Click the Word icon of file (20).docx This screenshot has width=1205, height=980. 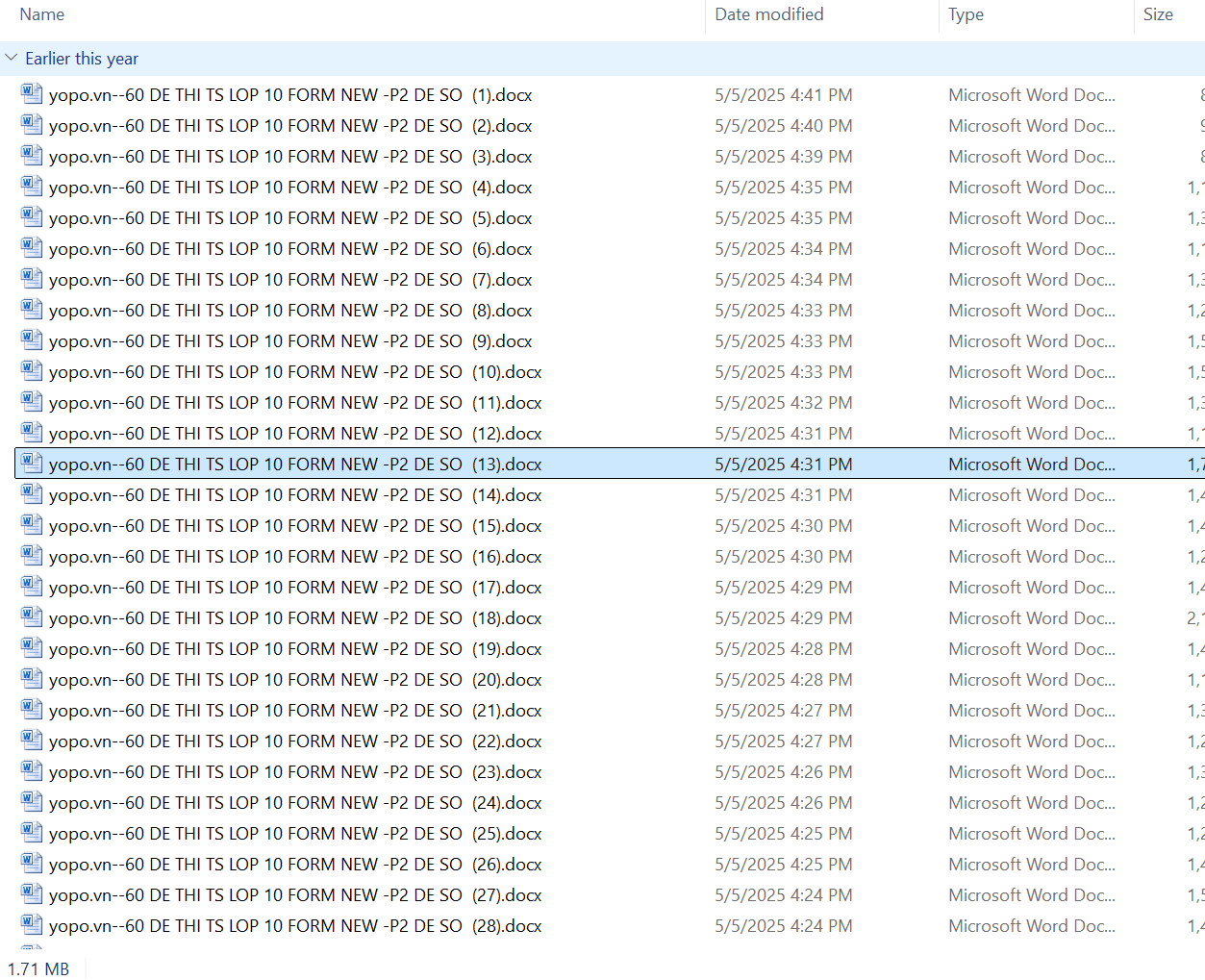[x=32, y=679]
